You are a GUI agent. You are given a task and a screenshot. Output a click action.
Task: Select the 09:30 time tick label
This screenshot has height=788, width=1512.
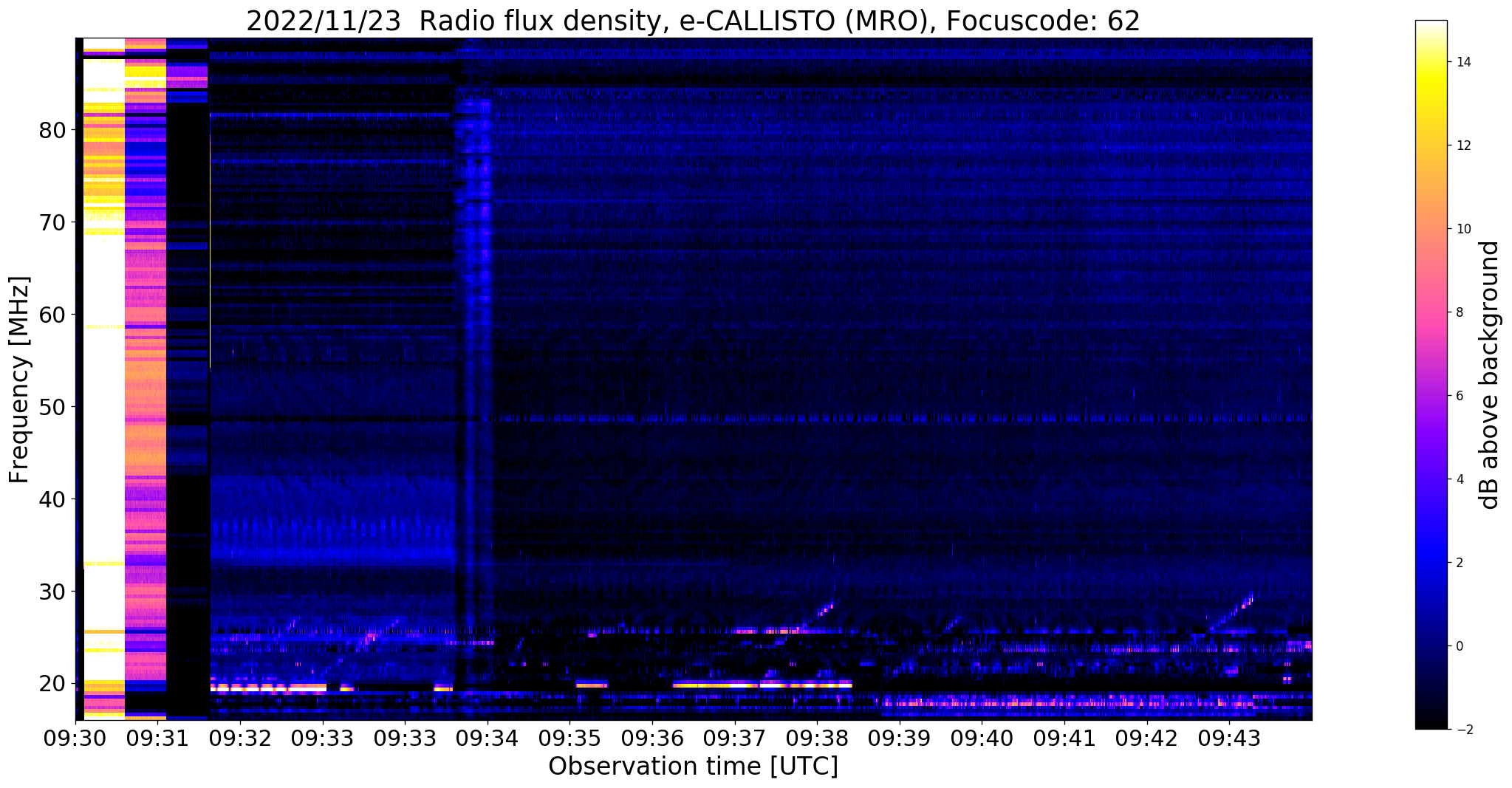tap(75, 739)
